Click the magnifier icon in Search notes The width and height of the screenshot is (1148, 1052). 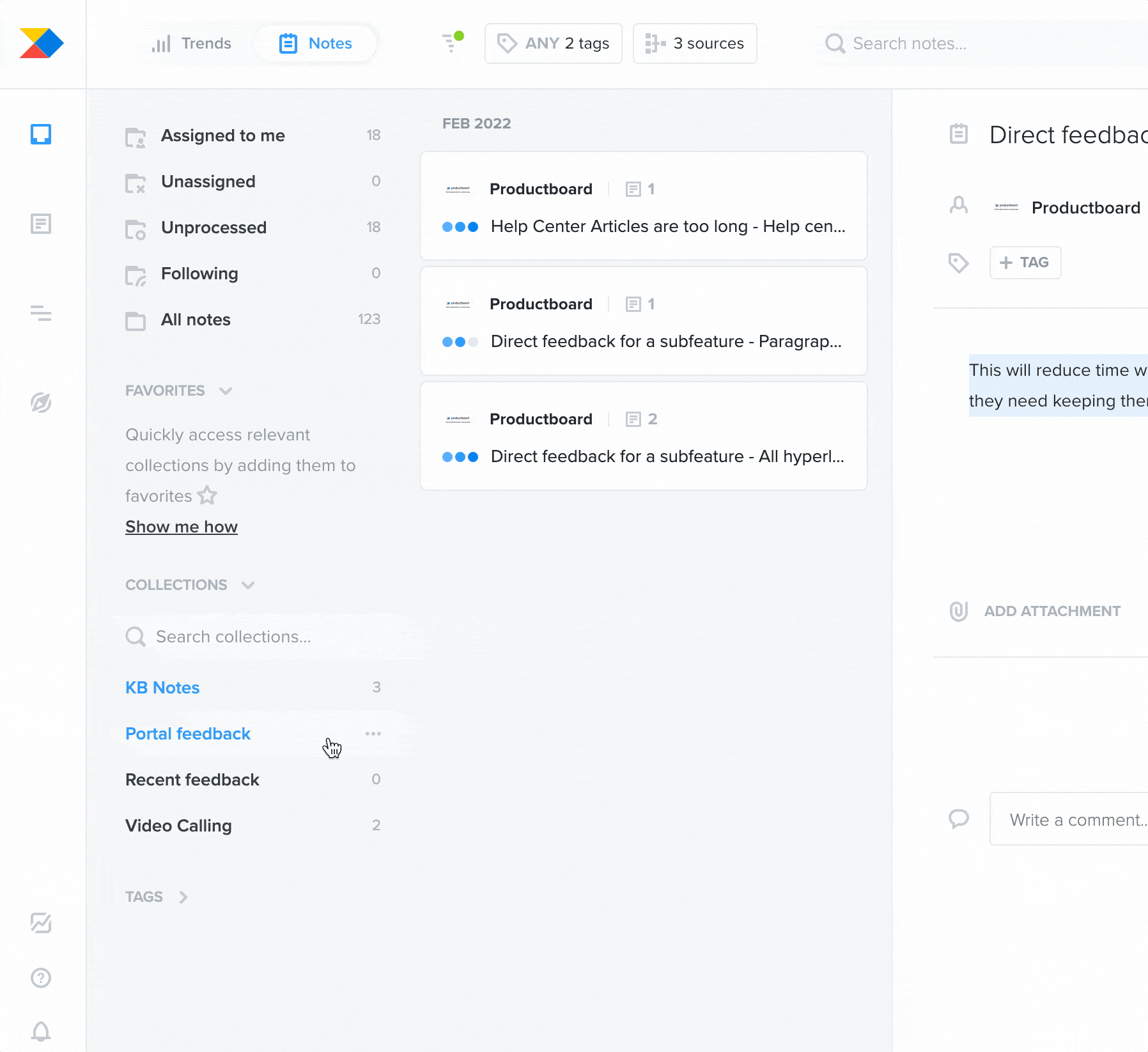835,43
